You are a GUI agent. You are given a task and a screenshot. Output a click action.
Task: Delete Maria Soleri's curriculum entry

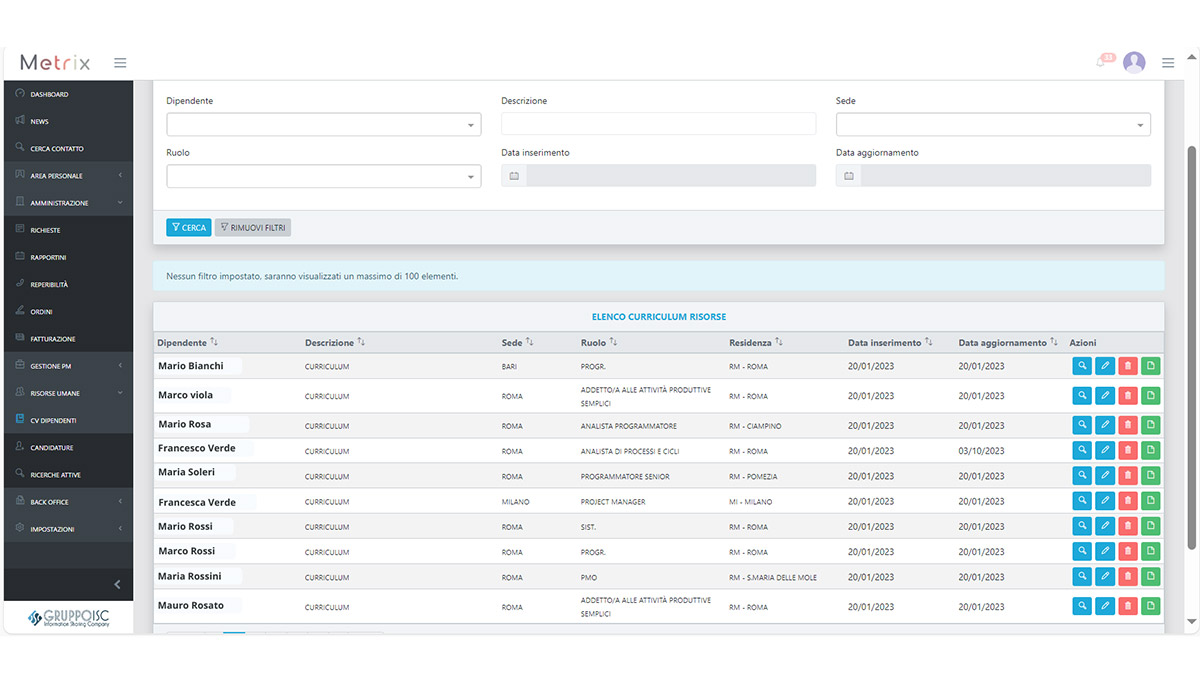pyautogui.click(x=1128, y=476)
